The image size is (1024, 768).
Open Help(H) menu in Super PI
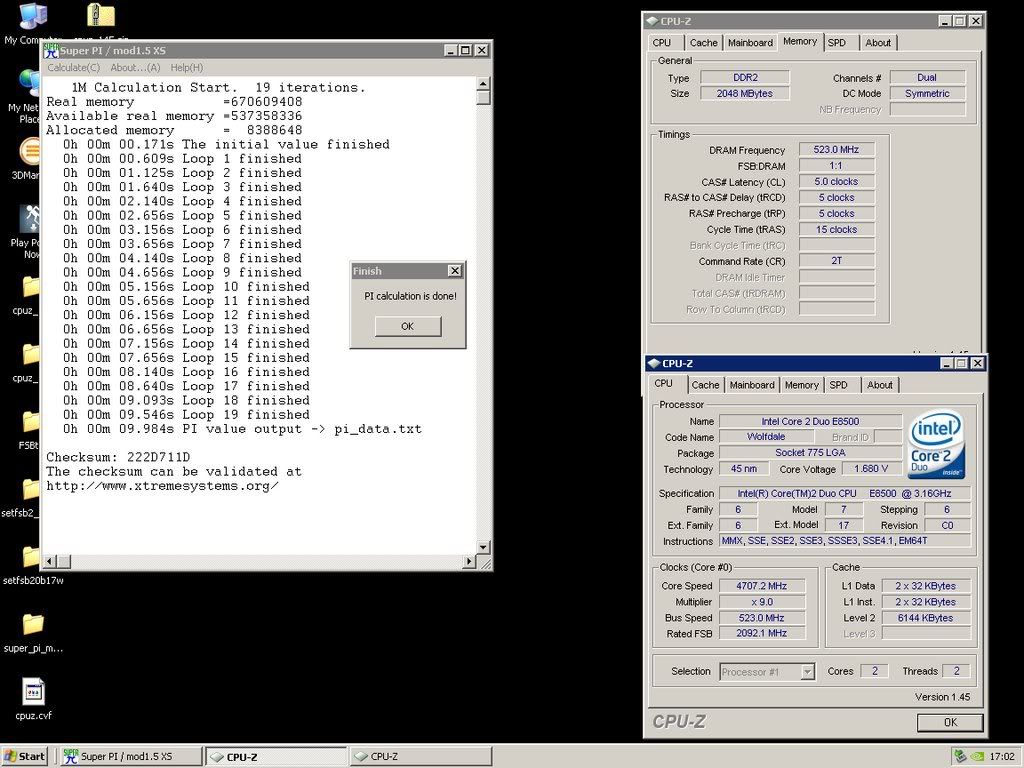click(x=187, y=67)
